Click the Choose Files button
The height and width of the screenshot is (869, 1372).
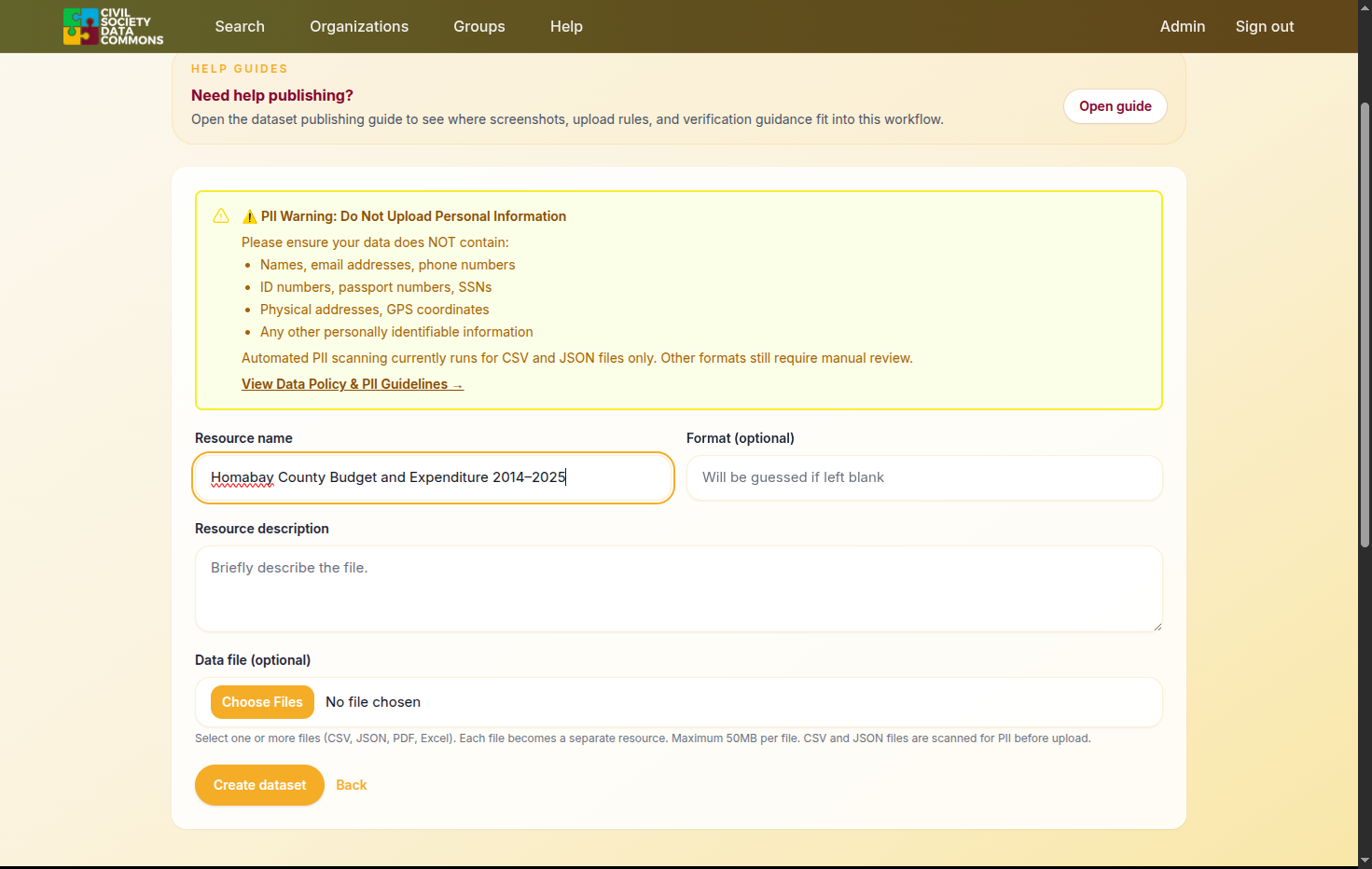coord(262,702)
